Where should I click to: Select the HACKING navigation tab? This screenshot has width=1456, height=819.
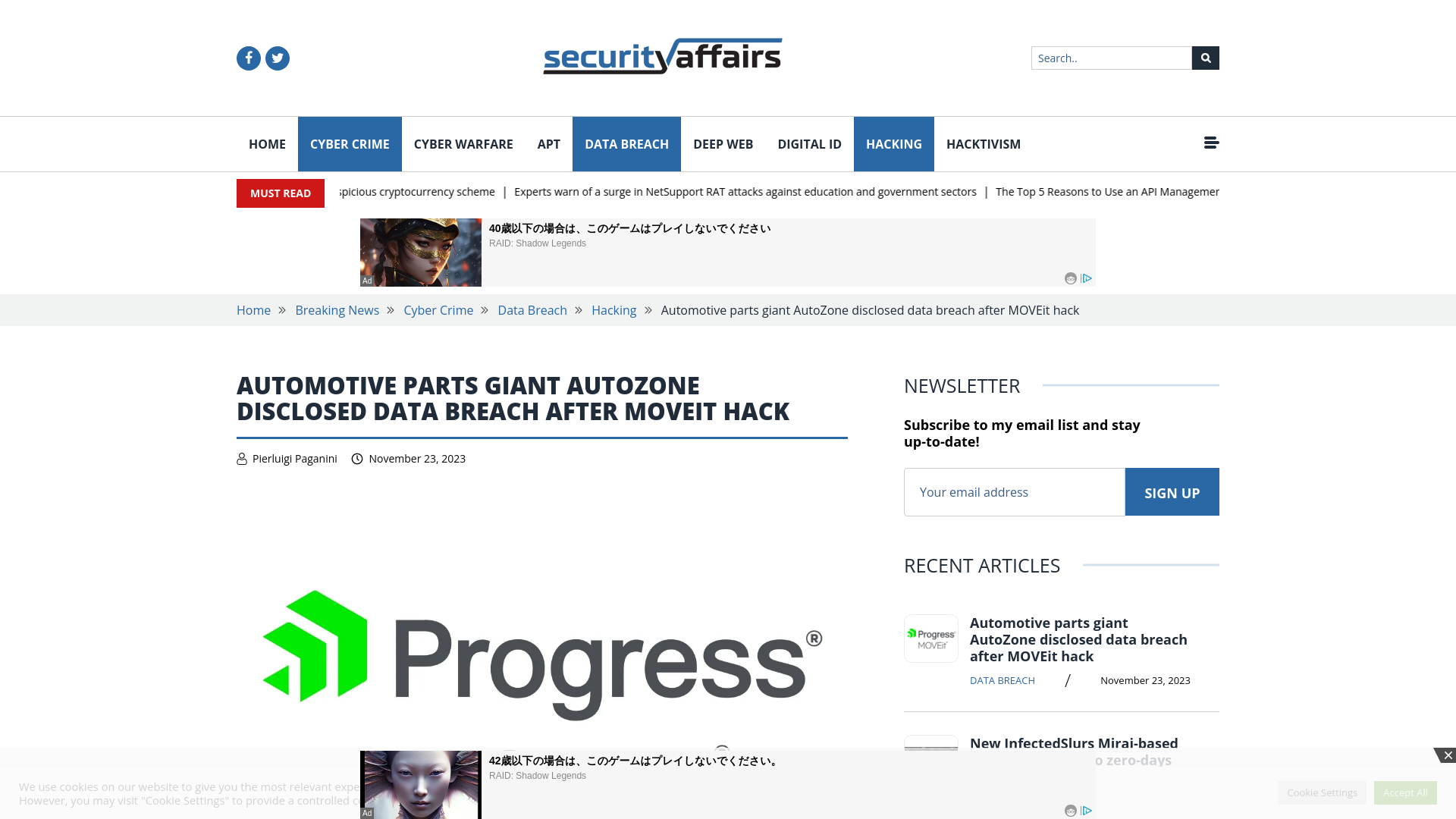tap(893, 144)
